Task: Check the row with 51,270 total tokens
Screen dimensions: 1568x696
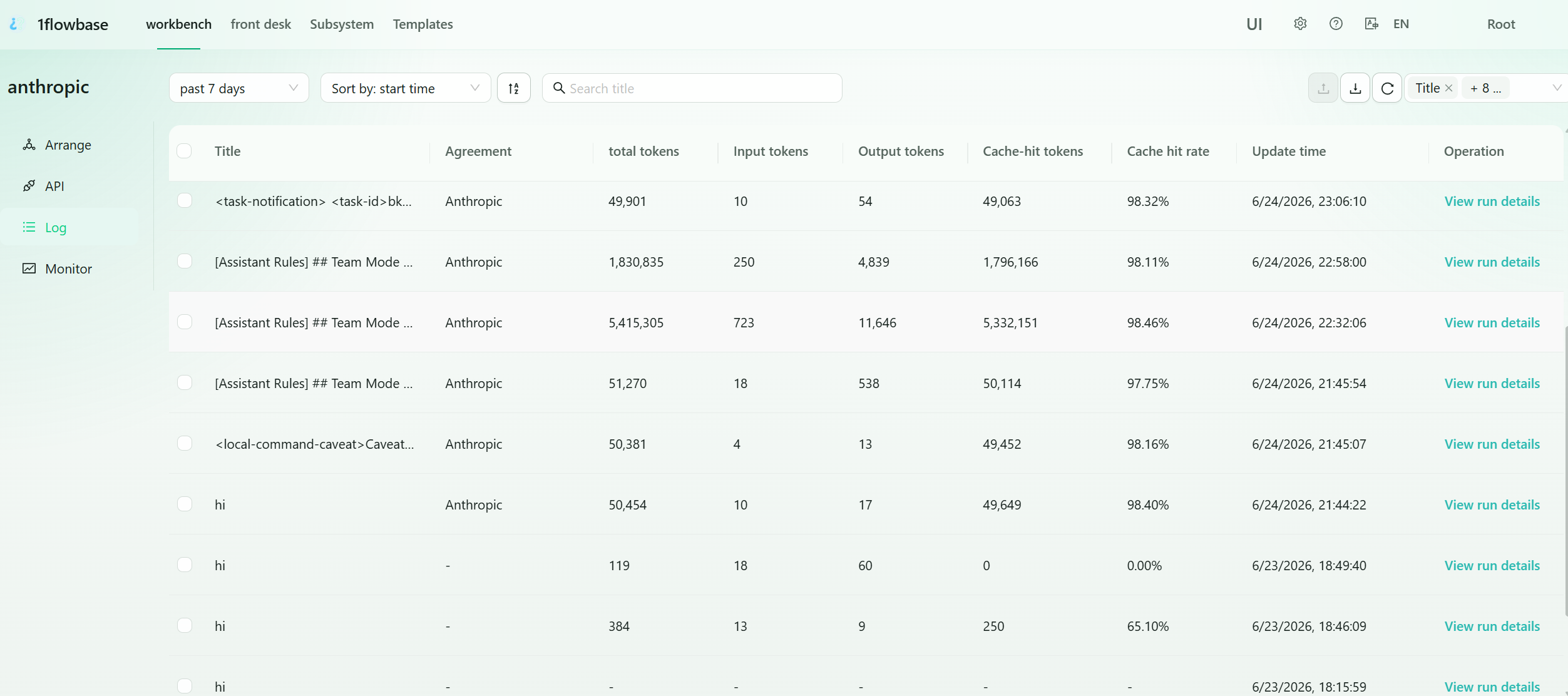Action: tap(184, 382)
